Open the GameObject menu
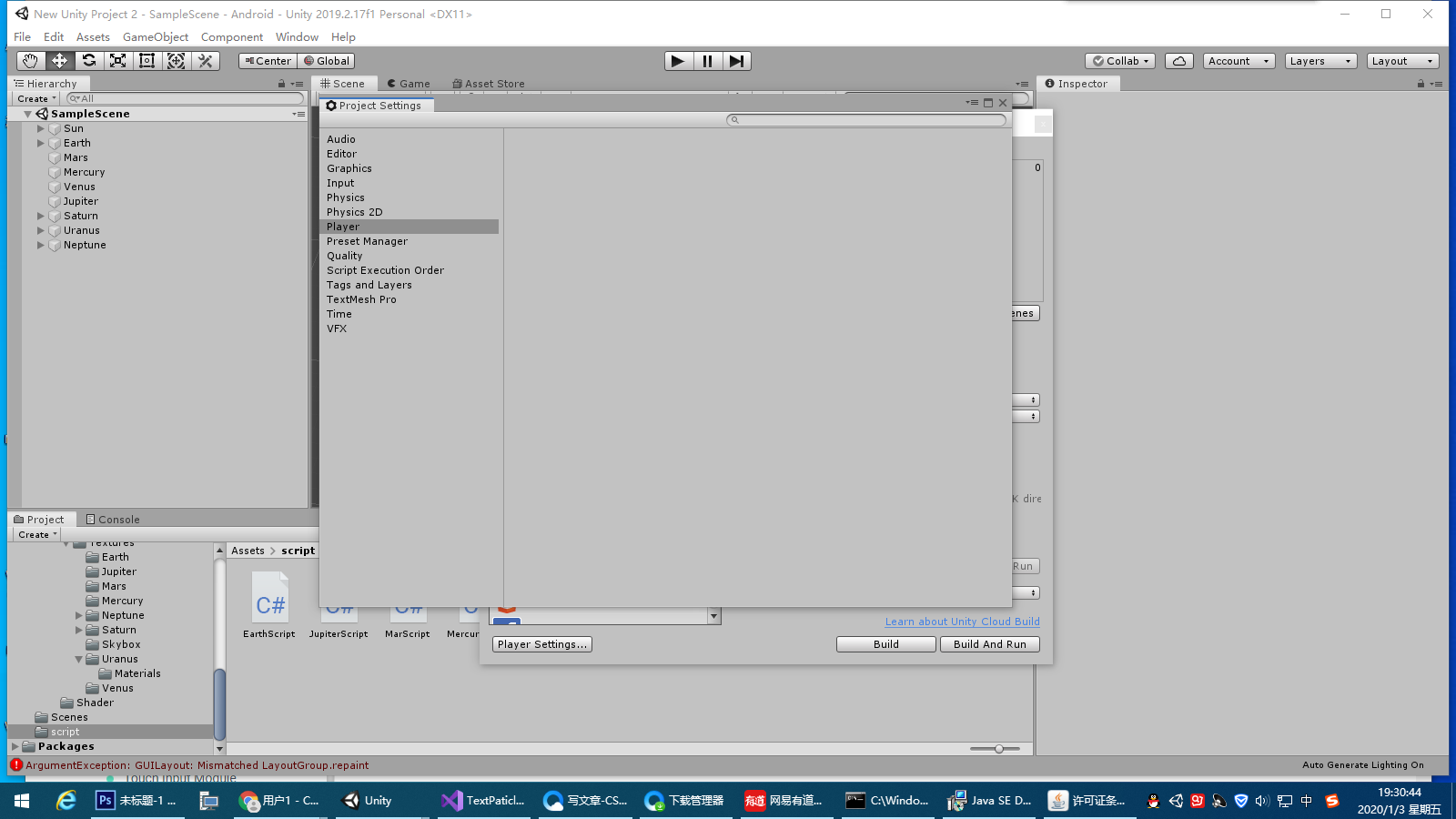Viewport: 1456px width, 819px height. [x=156, y=37]
